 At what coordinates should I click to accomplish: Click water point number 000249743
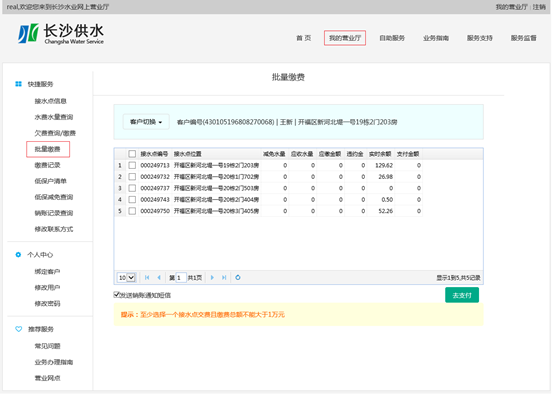click(155, 200)
